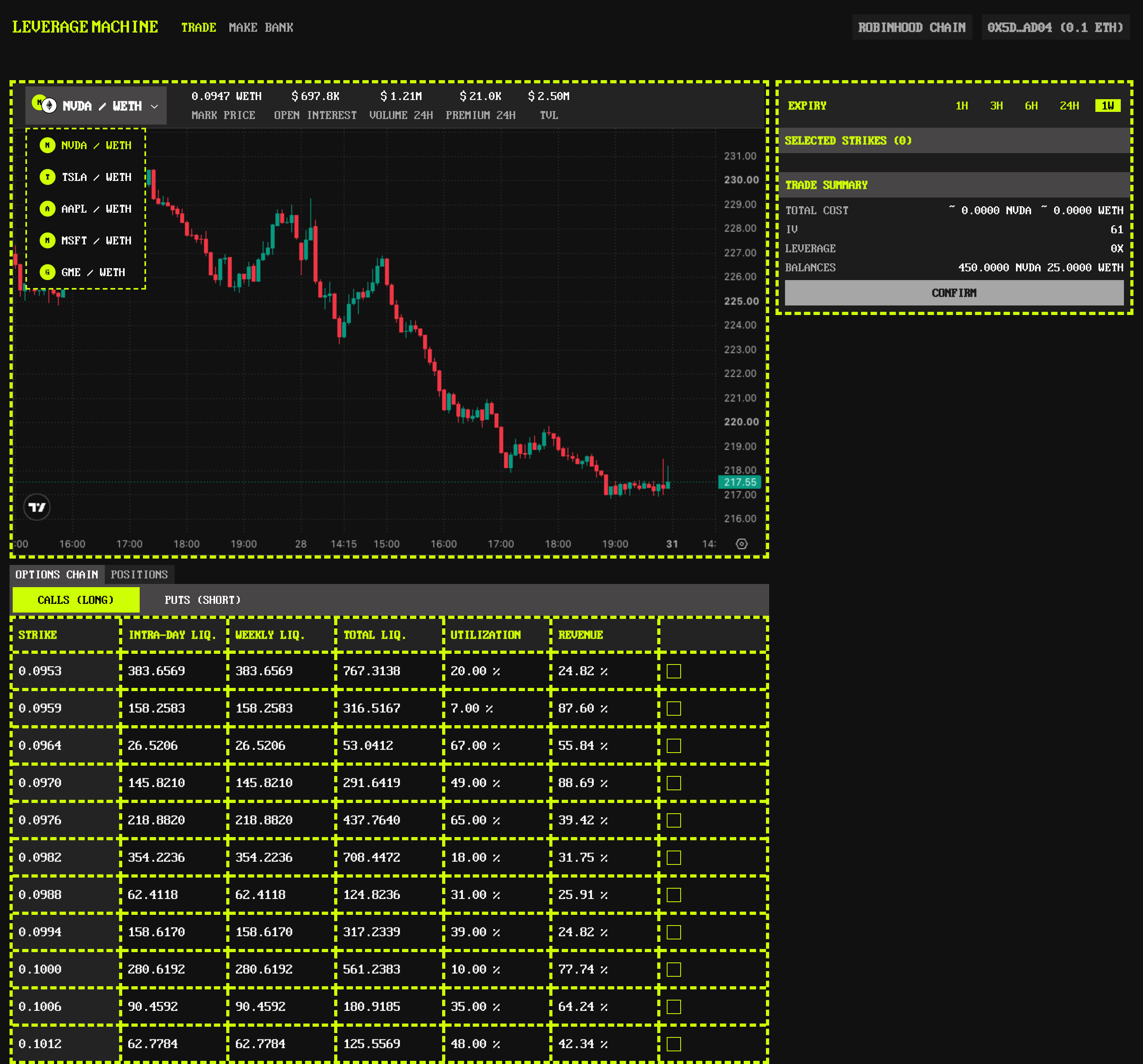Click the NVDA/ETH pair icon in selector

click(x=44, y=104)
